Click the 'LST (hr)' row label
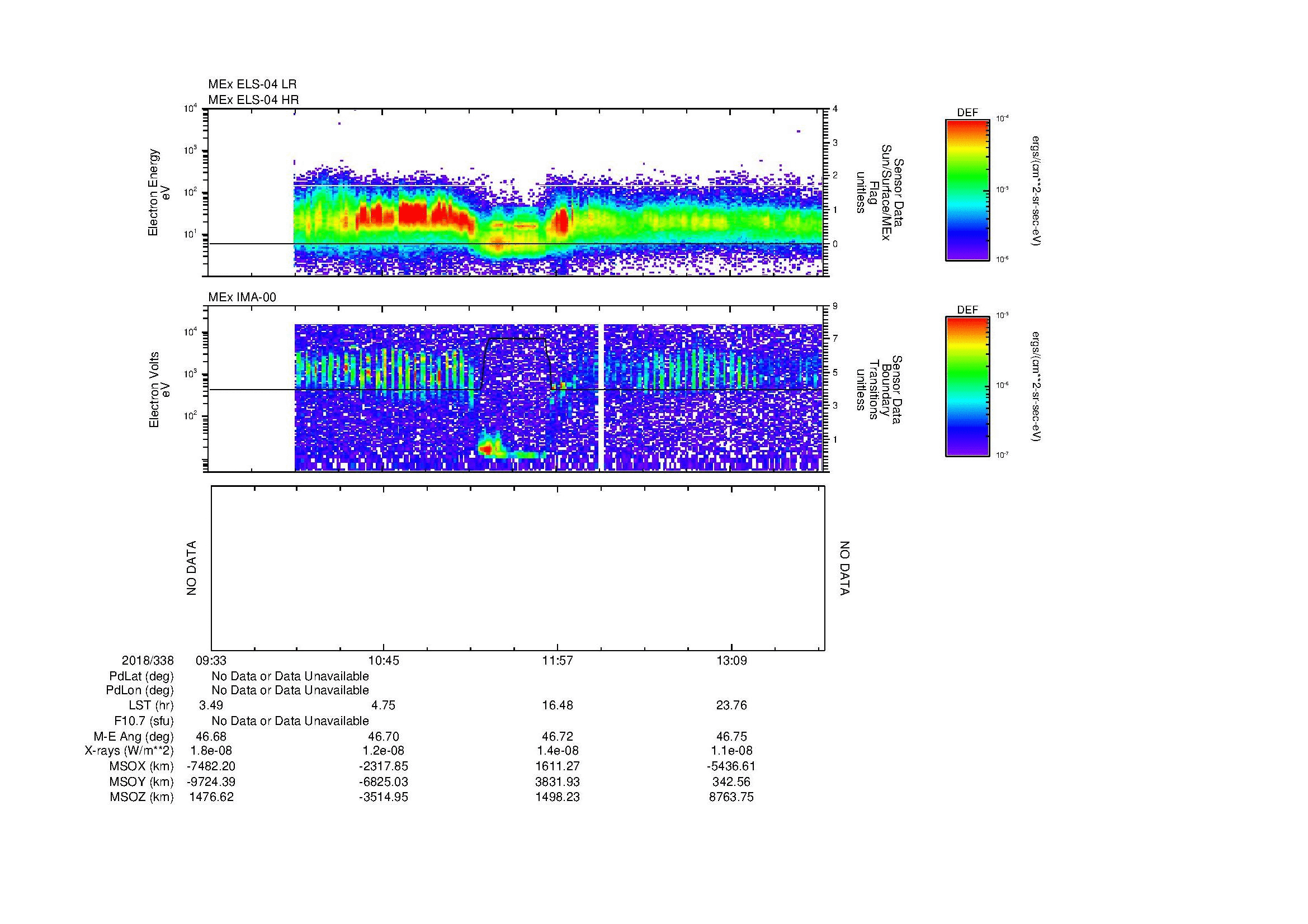1308x924 pixels. click(151, 705)
